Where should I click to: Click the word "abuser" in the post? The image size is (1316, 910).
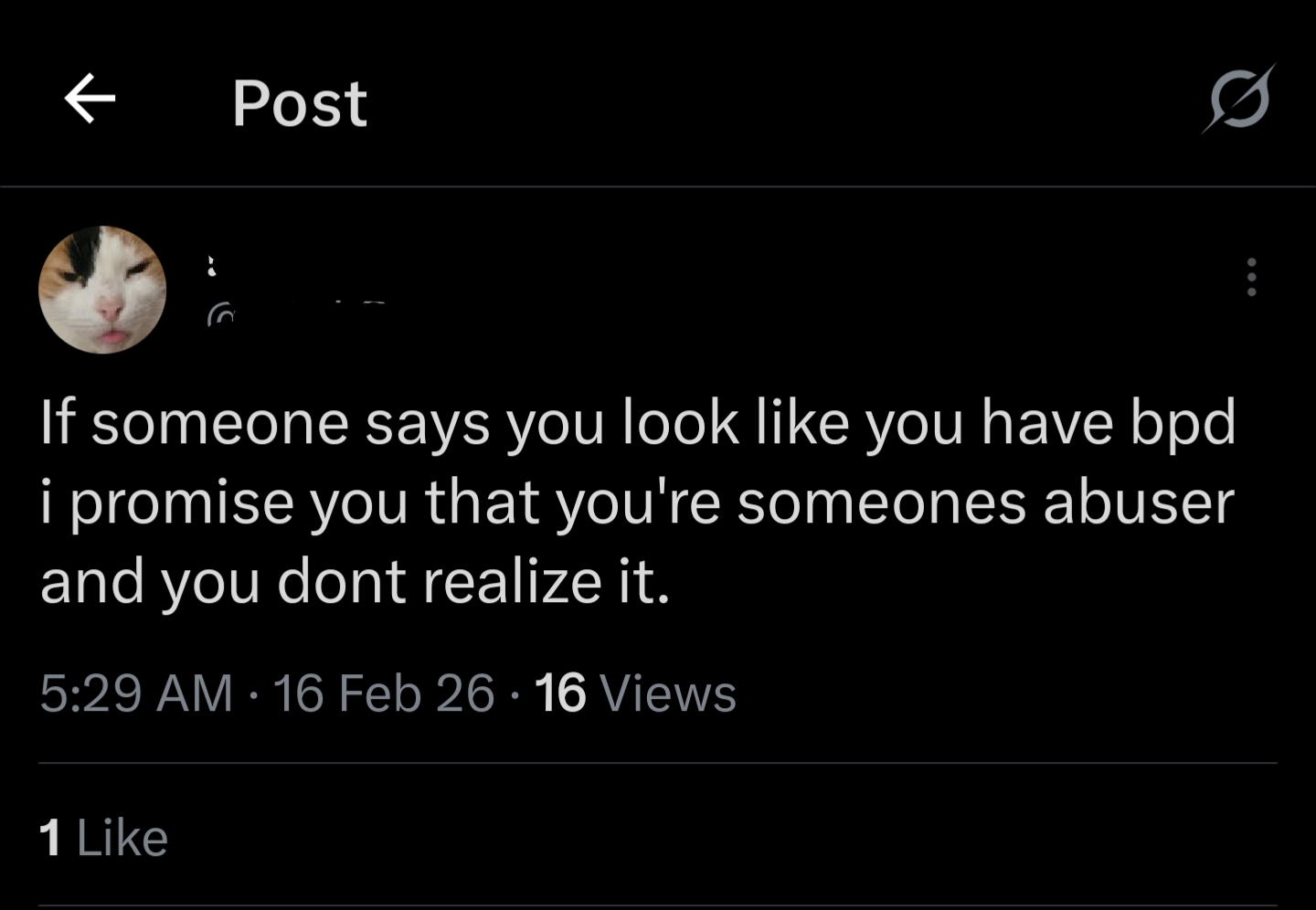(x=1138, y=503)
